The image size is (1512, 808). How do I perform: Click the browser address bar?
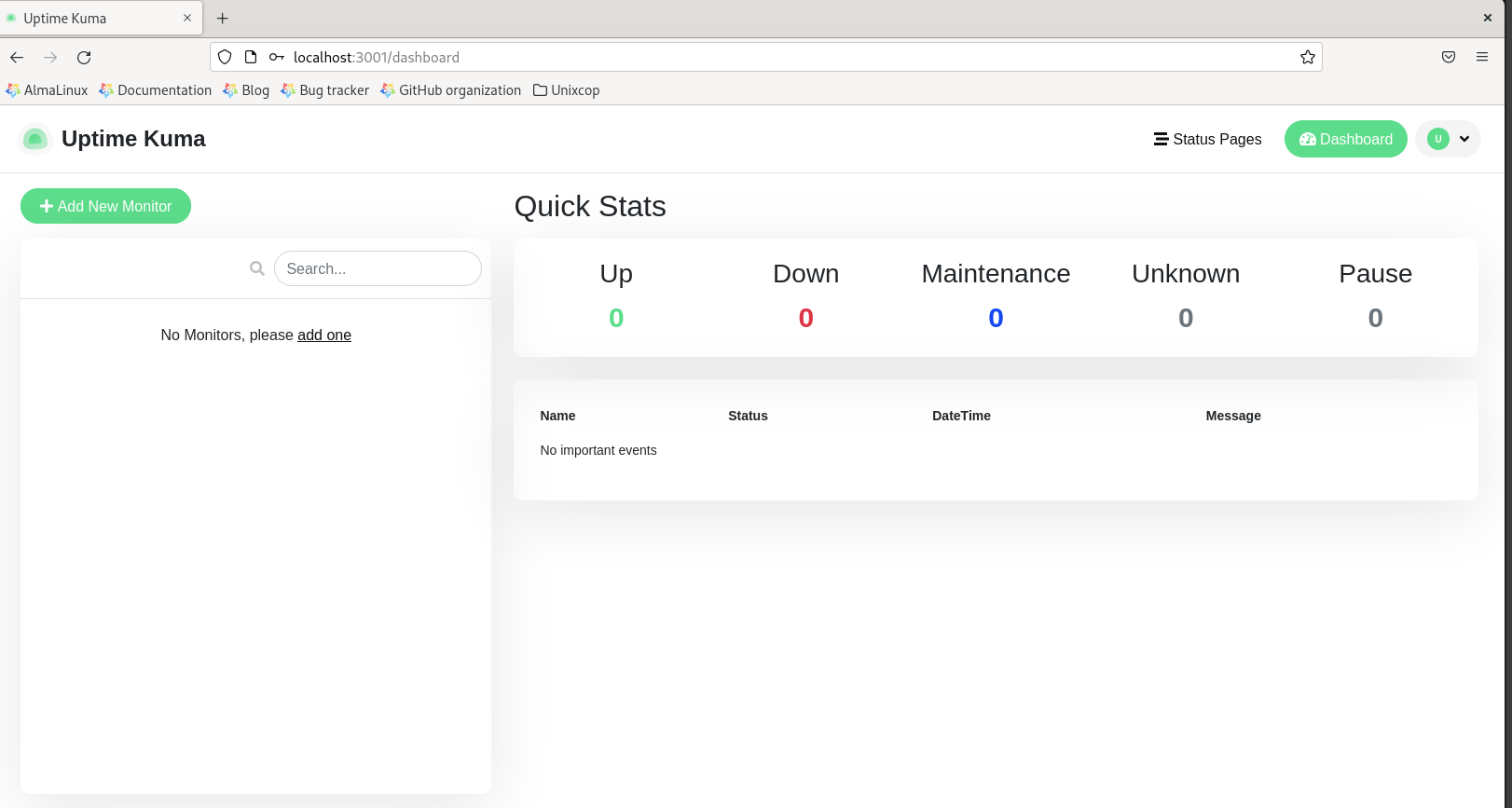(764, 57)
